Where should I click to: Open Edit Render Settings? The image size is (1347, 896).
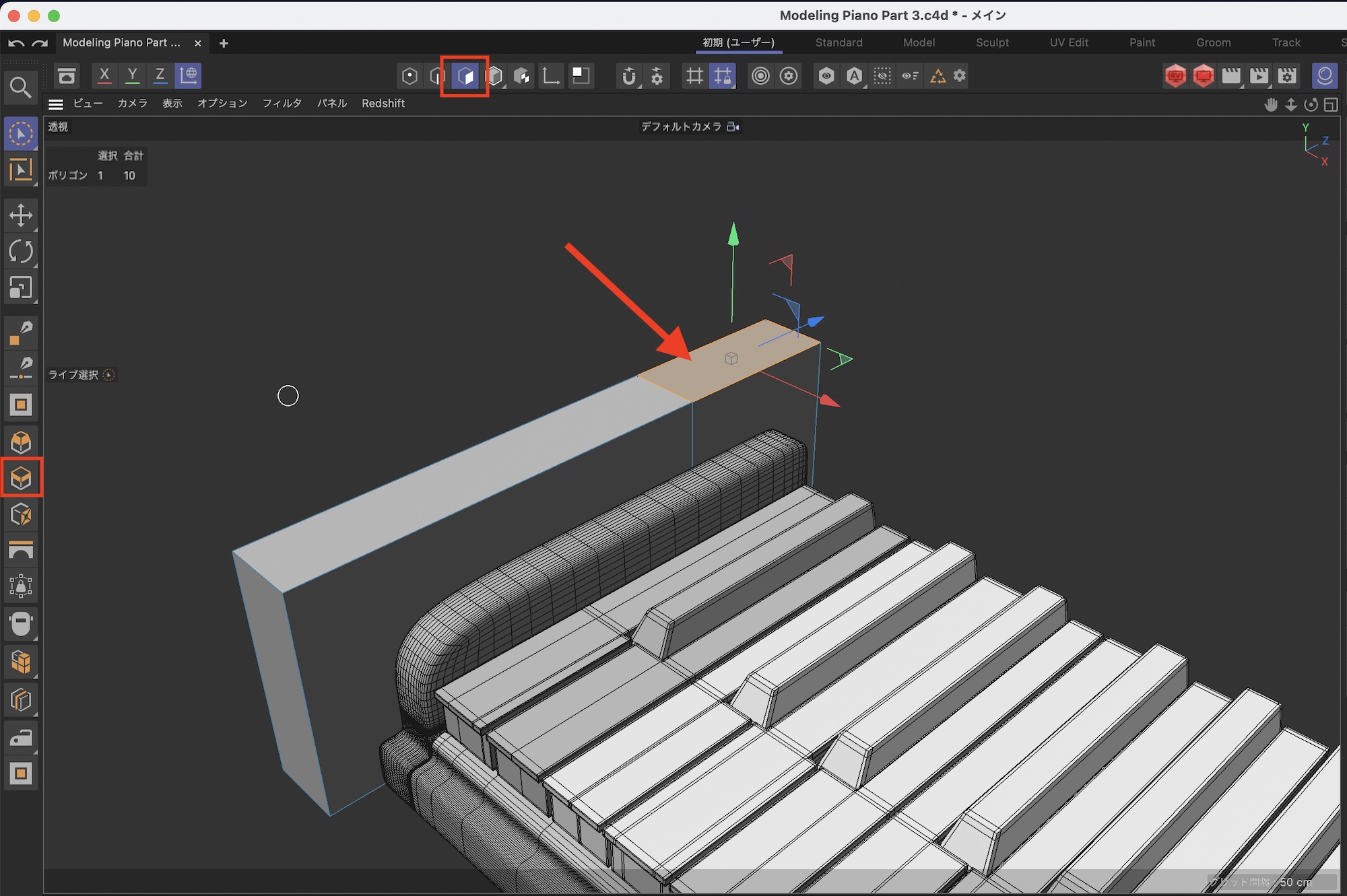coord(1286,75)
